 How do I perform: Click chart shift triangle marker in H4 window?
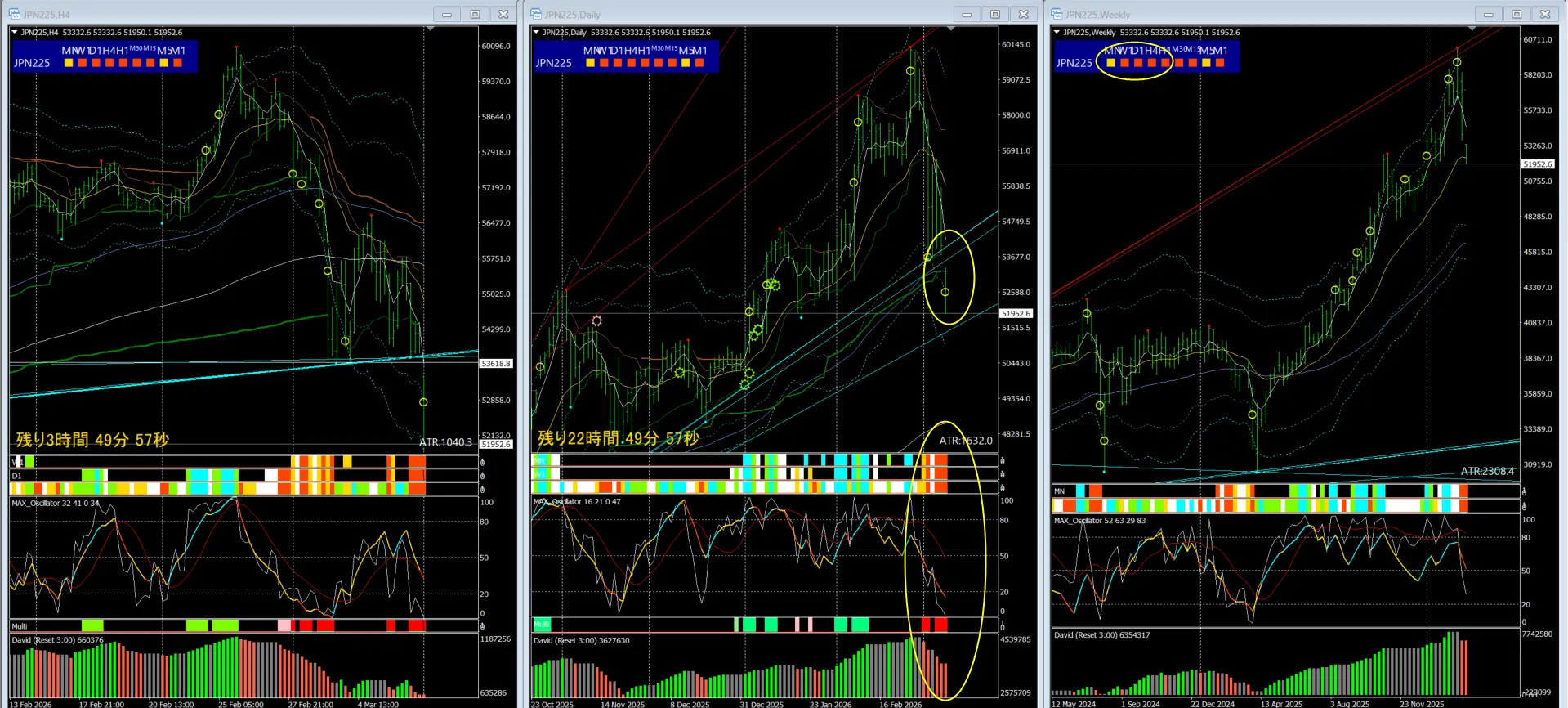pyautogui.click(x=431, y=29)
